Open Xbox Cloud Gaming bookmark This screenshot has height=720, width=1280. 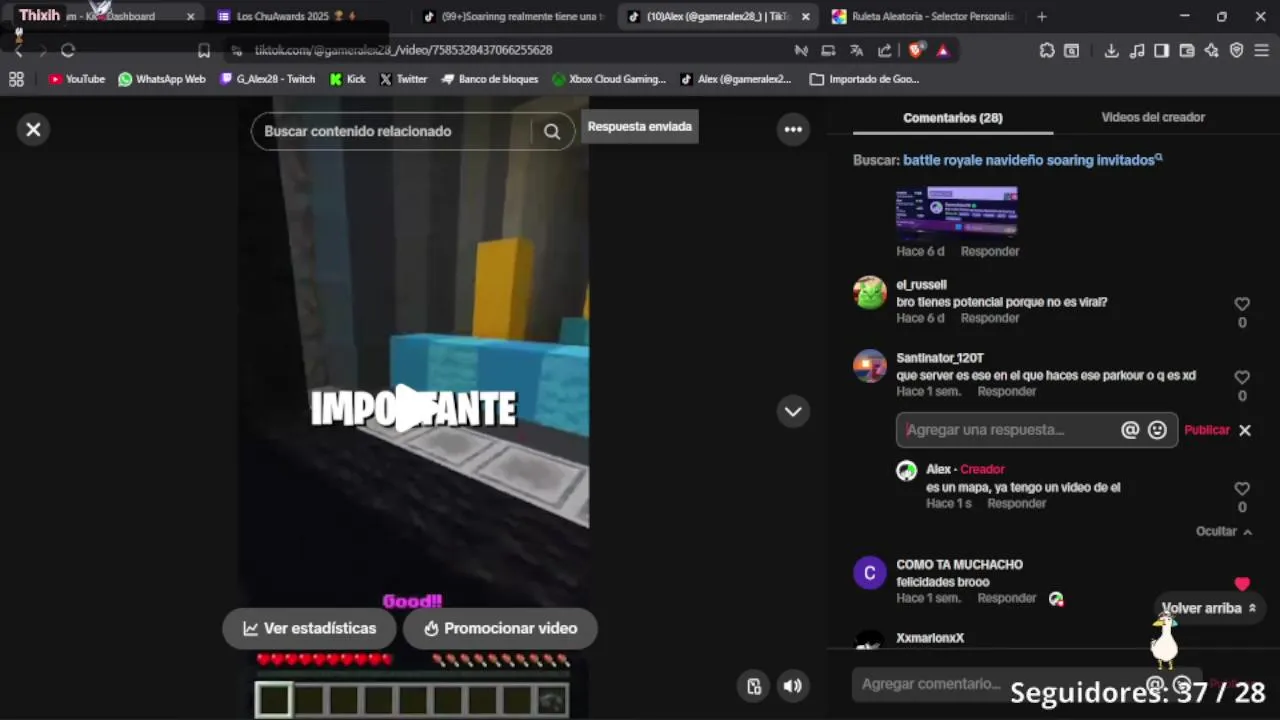(609, 79)
